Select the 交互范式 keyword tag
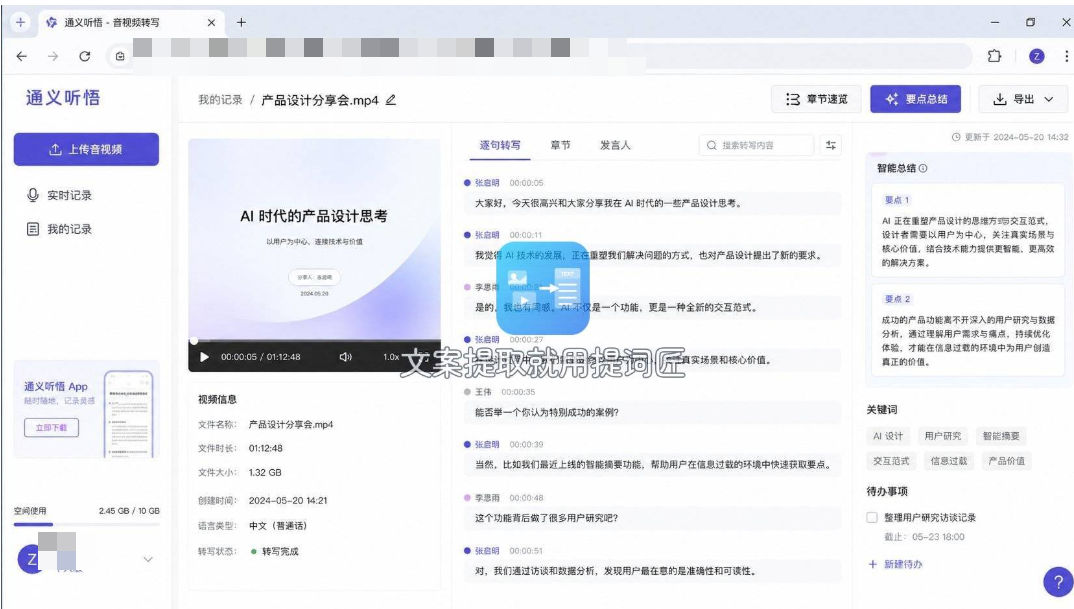The image size is (1074, 609). 891,461
